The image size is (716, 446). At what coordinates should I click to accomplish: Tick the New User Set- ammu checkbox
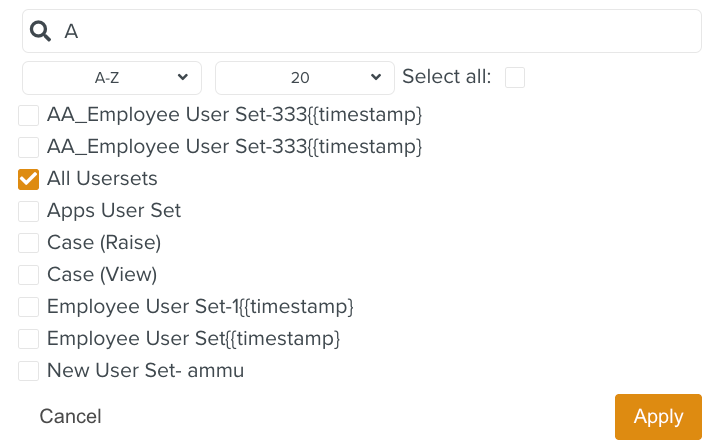coord(29,371)
